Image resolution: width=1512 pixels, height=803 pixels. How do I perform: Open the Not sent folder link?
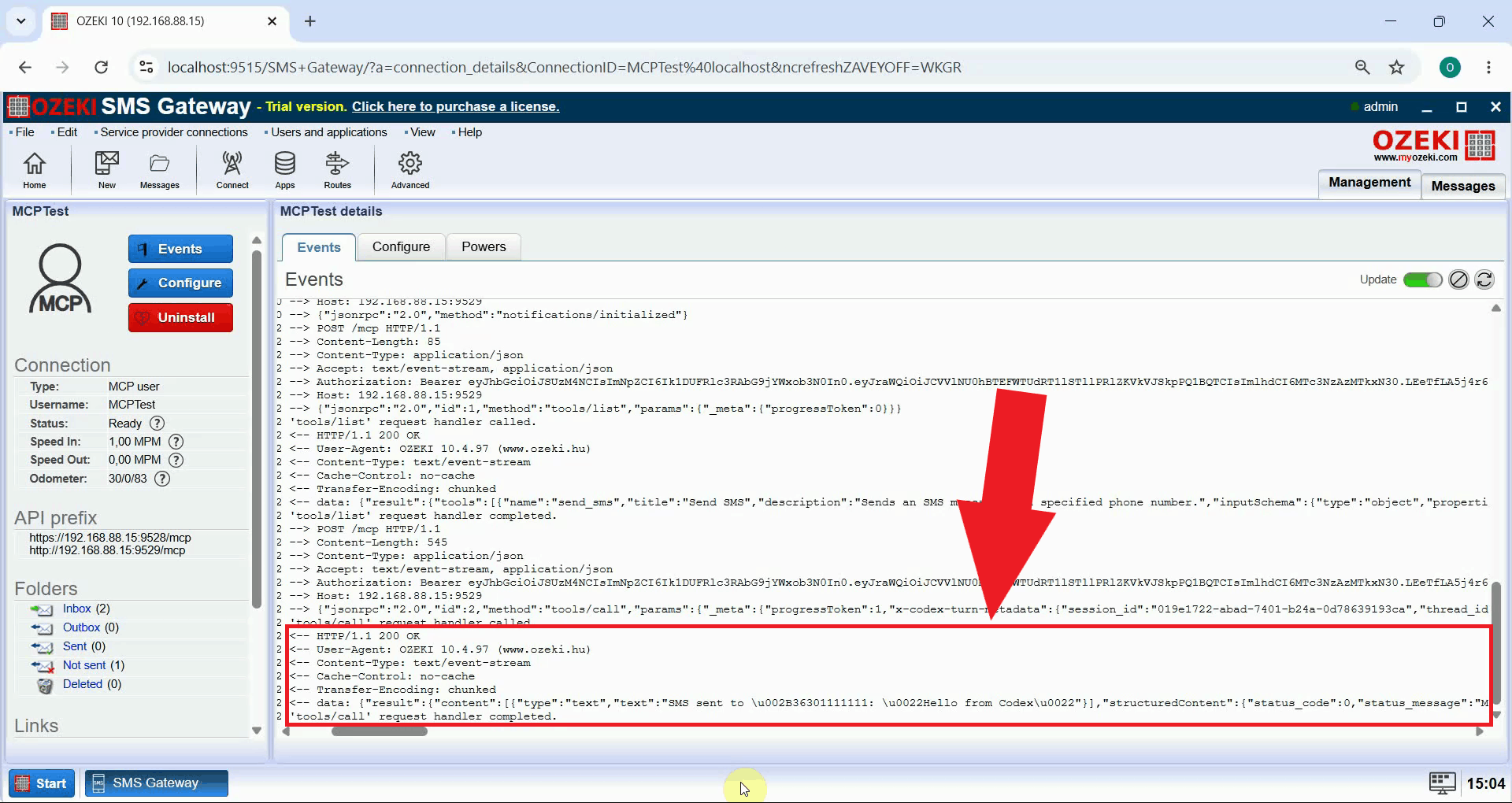click(83, 665)
